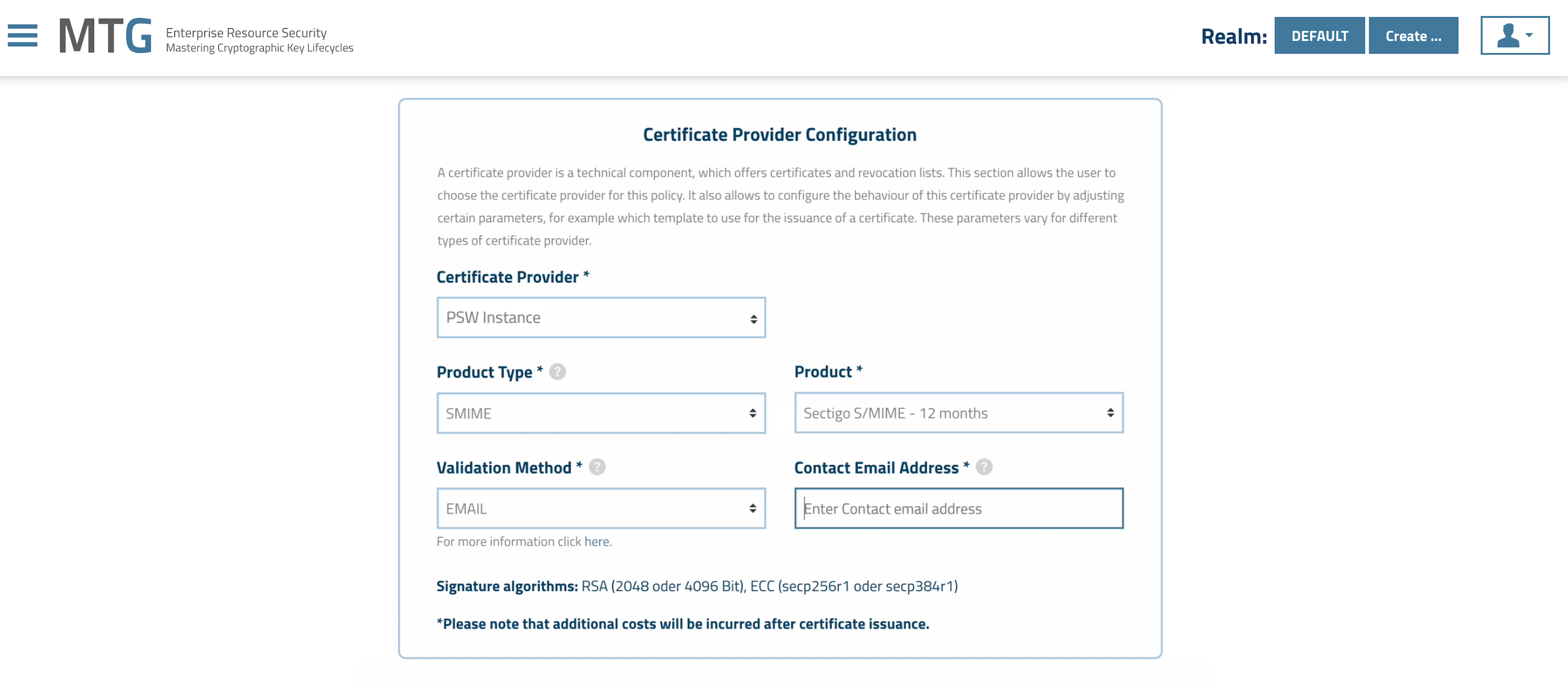Image resolution: width=1568 pixels, height=689 pixels.
Task: Click the arrows on the PSW Instance selector
Action: point(753,319)
